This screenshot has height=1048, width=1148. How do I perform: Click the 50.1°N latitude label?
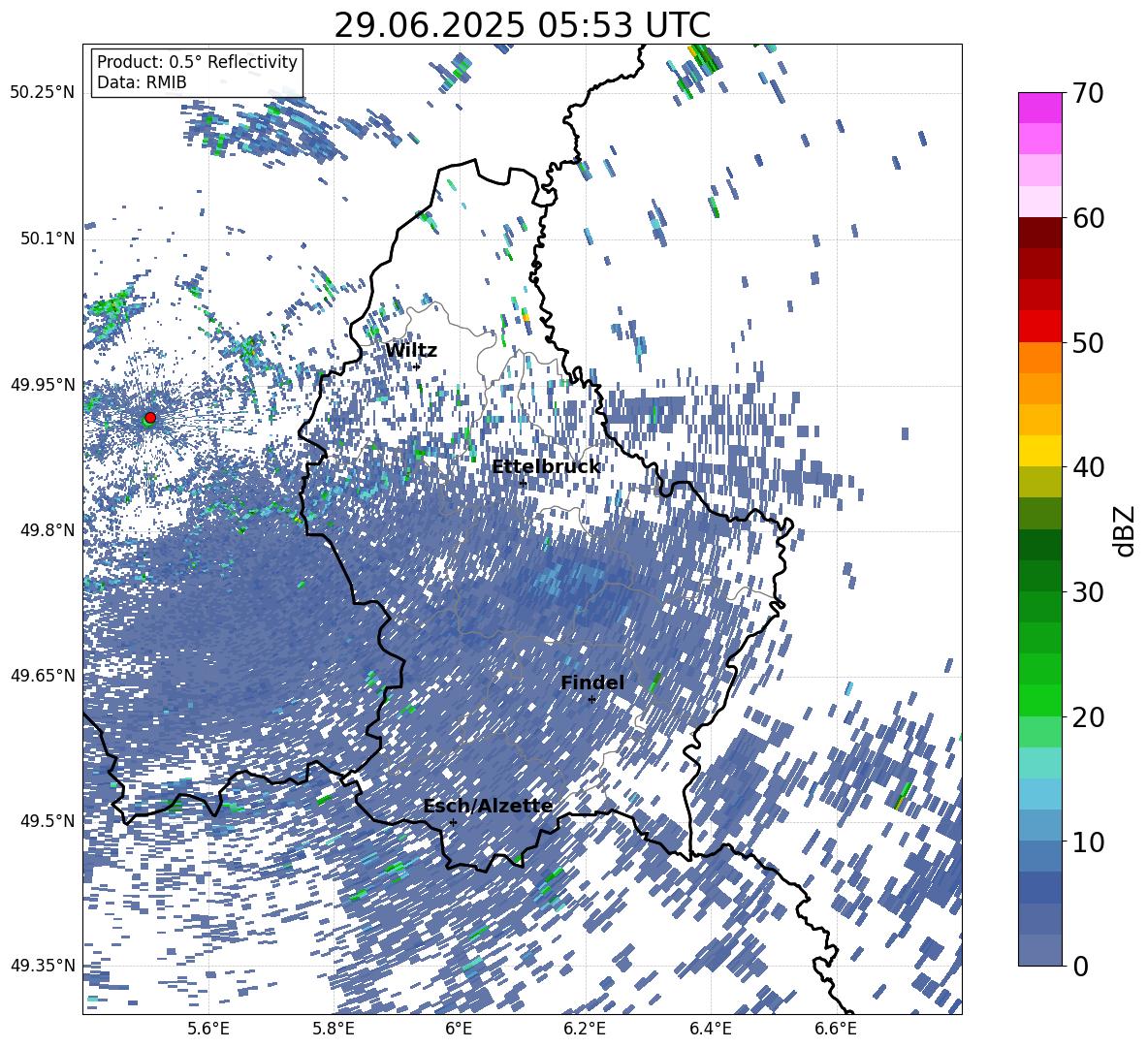click(48, 238)
